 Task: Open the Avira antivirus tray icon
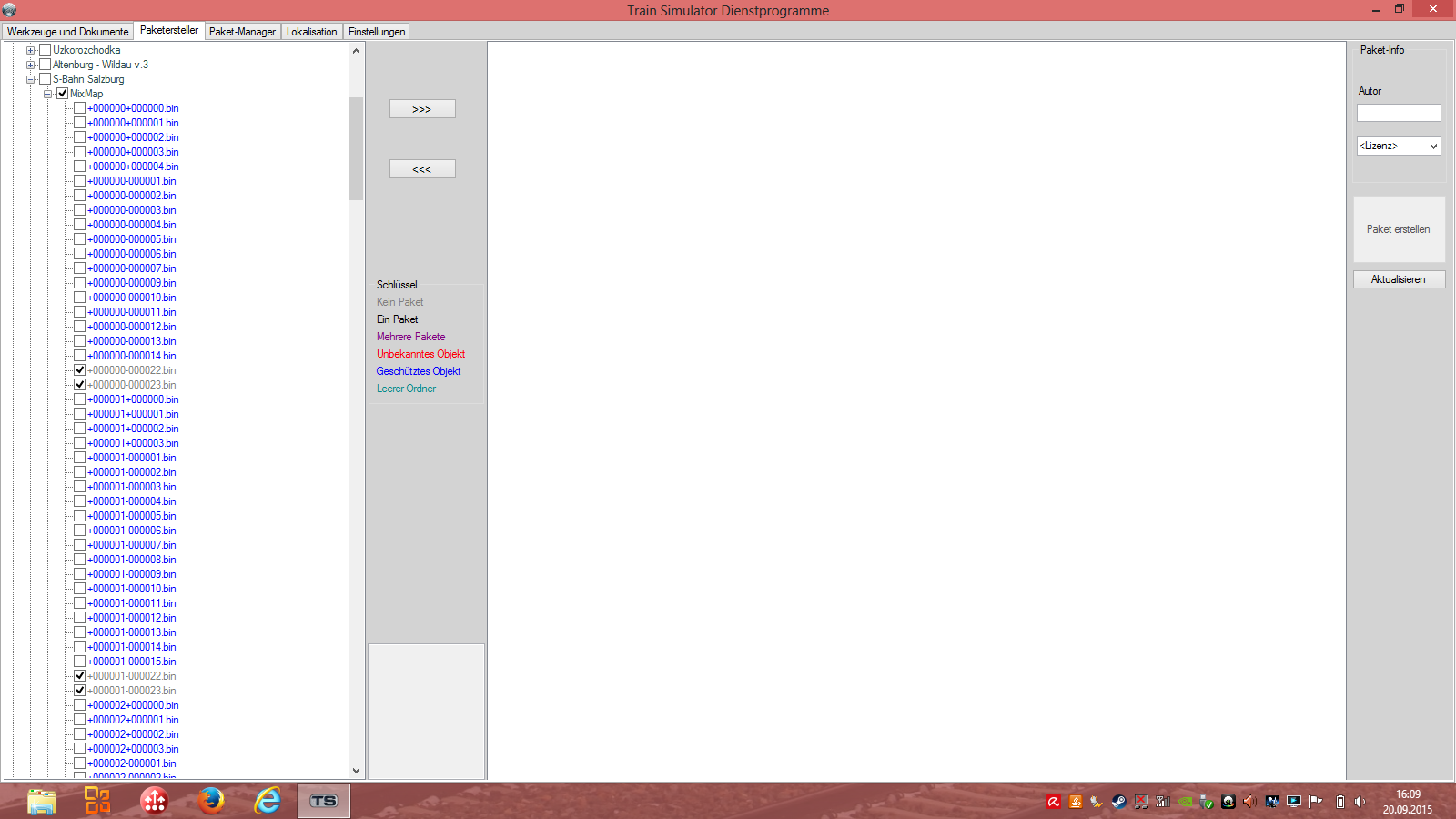coord(1054,802)
